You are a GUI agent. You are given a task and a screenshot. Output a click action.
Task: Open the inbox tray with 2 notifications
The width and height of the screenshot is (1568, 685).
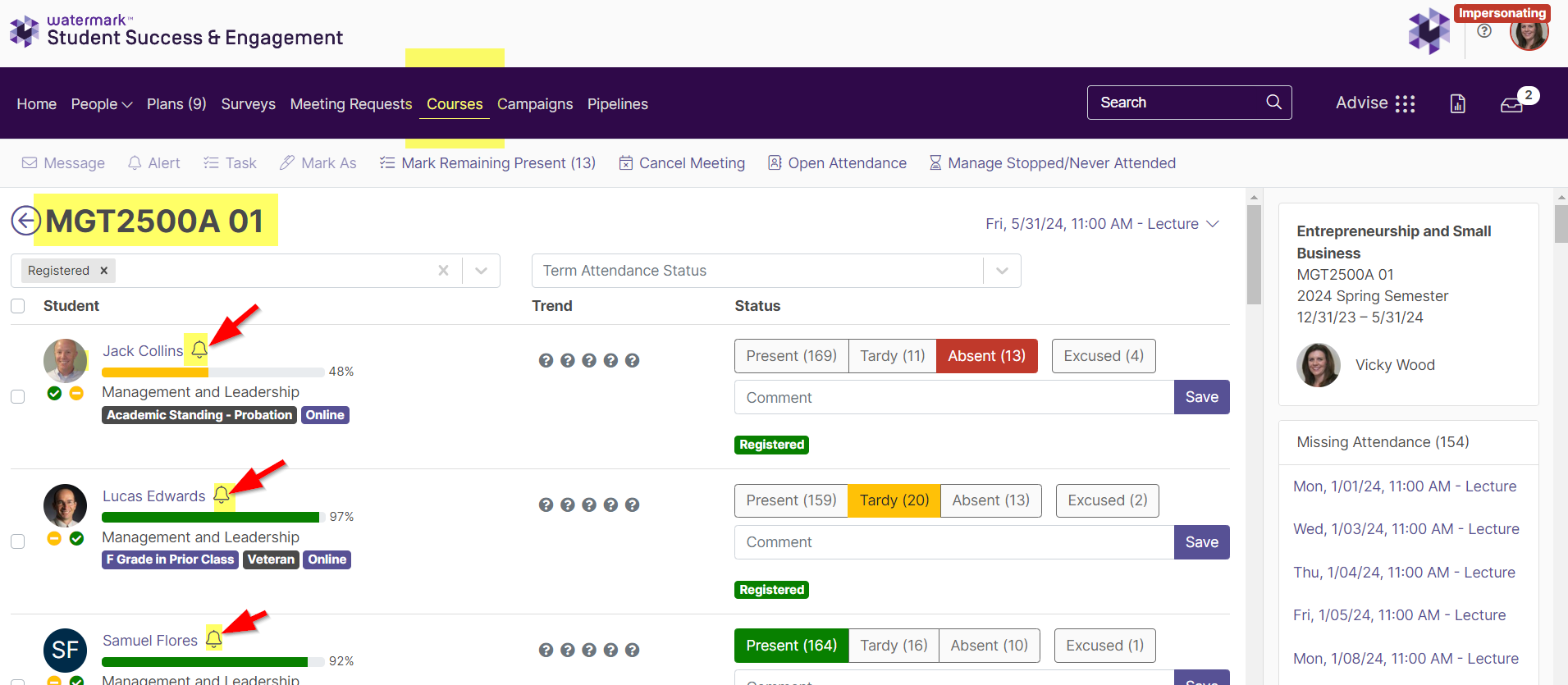pos(1512,104)
